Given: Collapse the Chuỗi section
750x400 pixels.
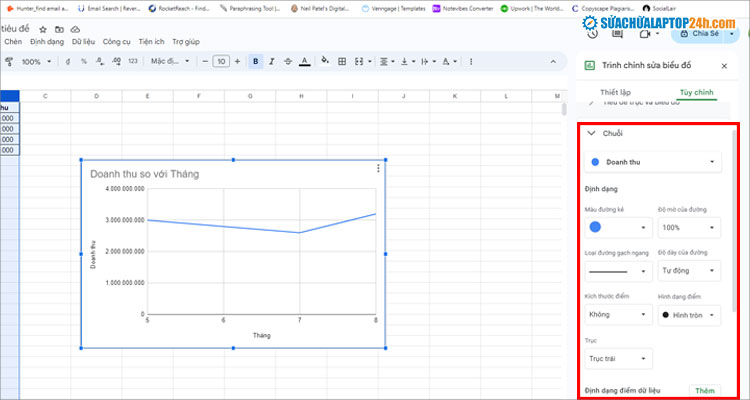Looking at the screenshot, I should pos(591,133).
